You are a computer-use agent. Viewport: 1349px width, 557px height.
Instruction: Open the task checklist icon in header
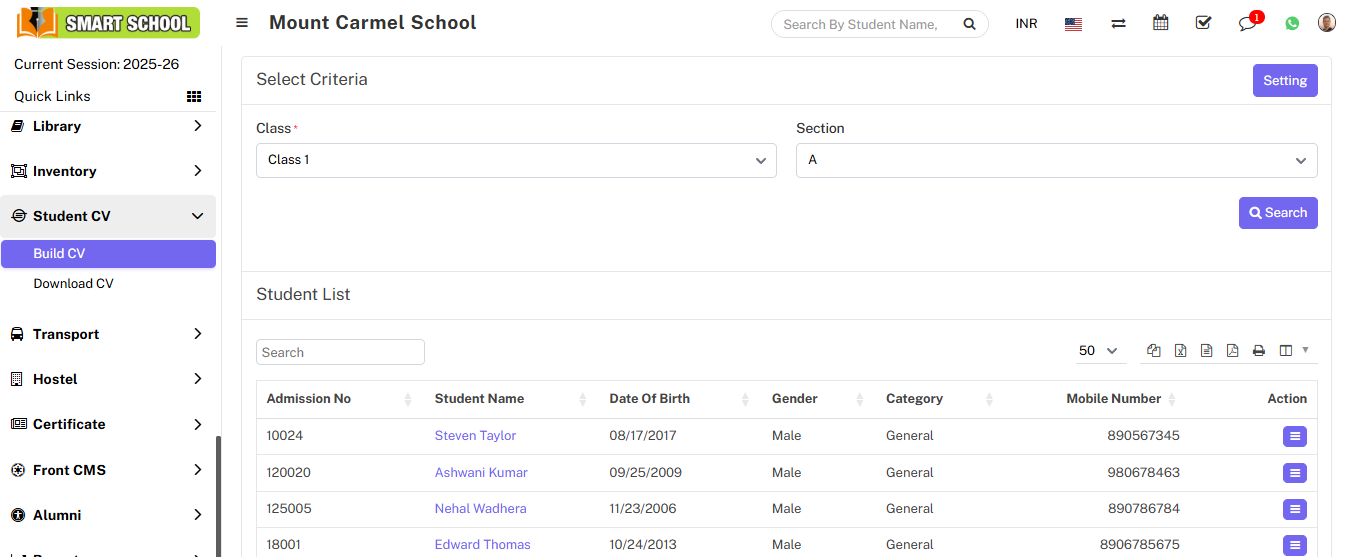coord(1203,23)
